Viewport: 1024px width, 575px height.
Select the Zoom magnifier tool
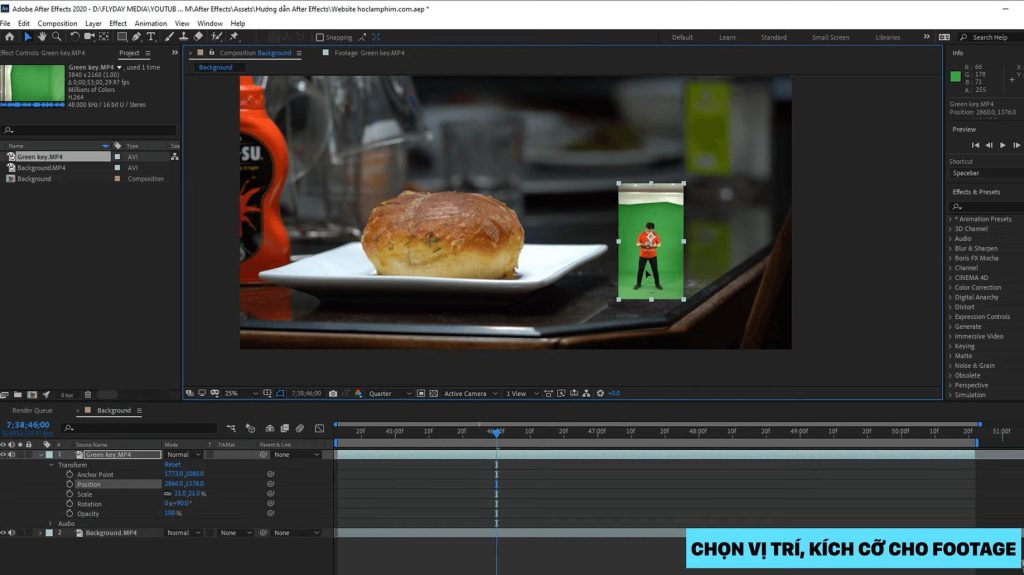[x=57, y=37]
